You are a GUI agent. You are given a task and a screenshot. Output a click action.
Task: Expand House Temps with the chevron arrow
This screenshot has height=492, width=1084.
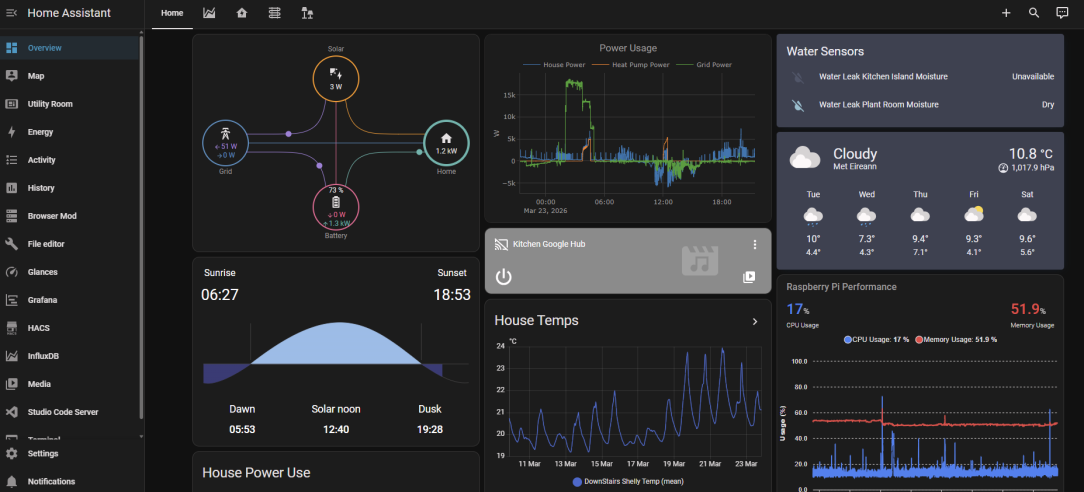point(755,321)
